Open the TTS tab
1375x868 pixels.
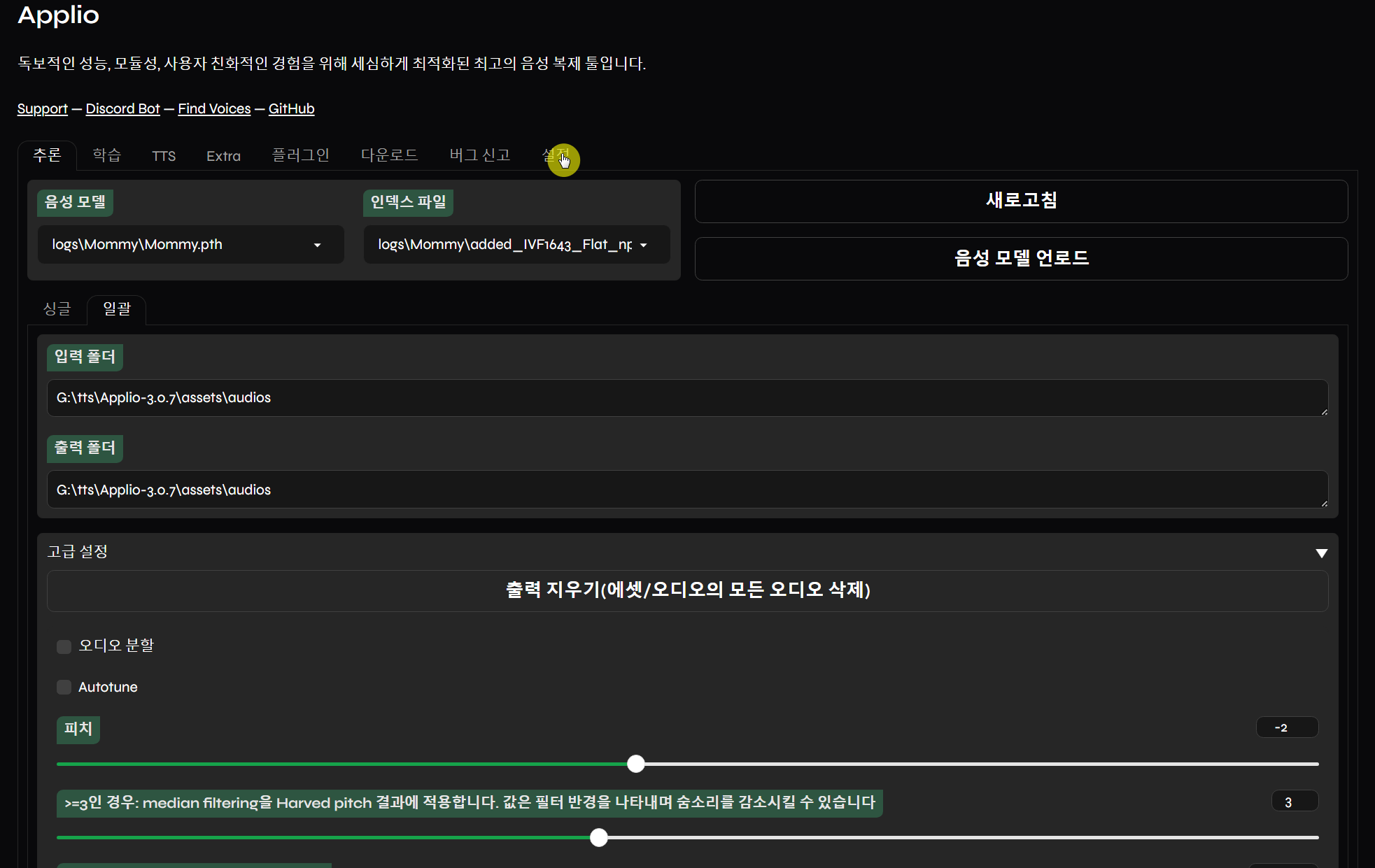pos(164,156)
